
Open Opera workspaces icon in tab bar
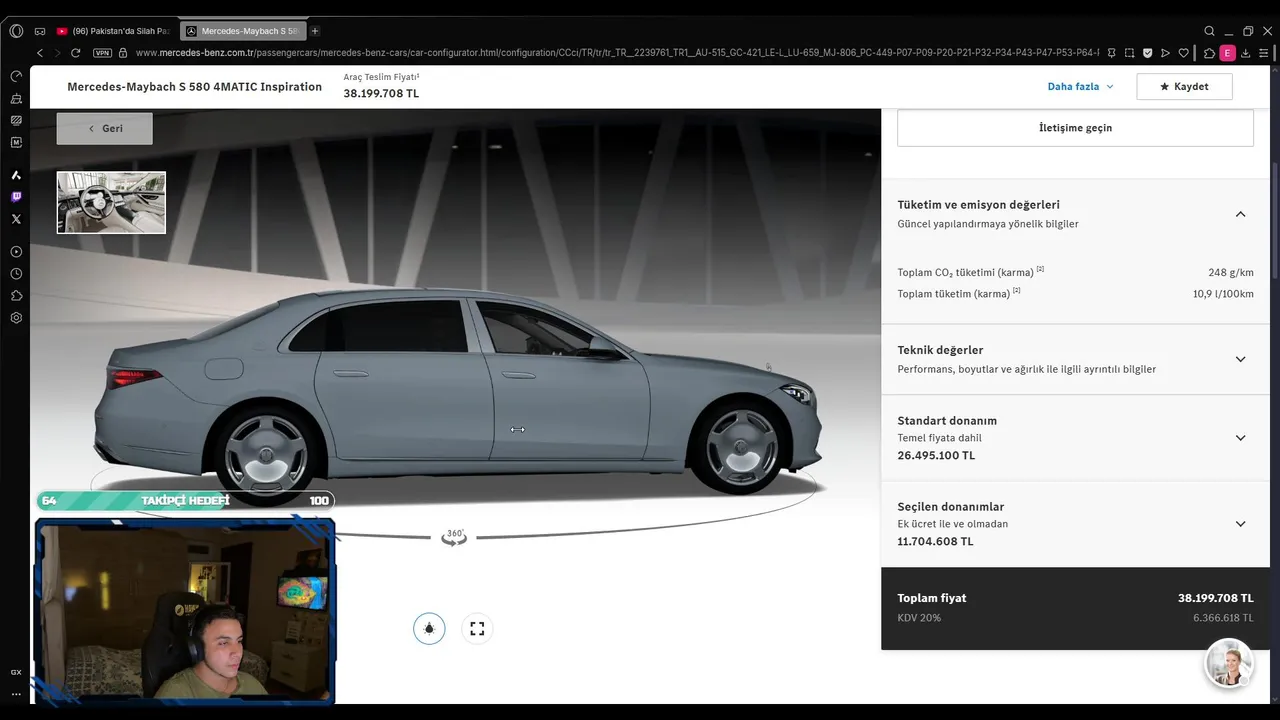(40, 31)
